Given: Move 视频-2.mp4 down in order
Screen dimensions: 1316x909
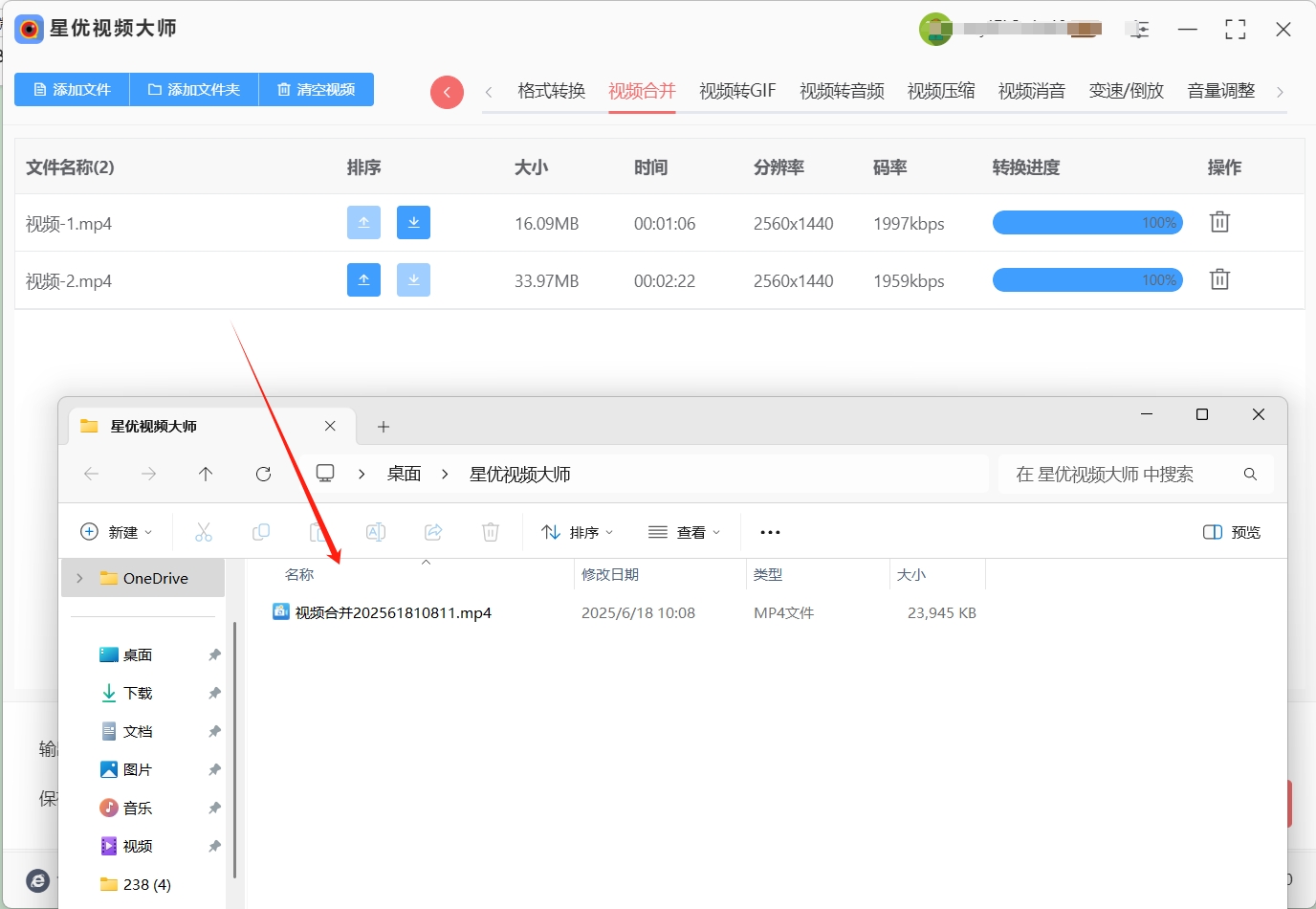Looking at the screenshot, I should tap(413, 279).
